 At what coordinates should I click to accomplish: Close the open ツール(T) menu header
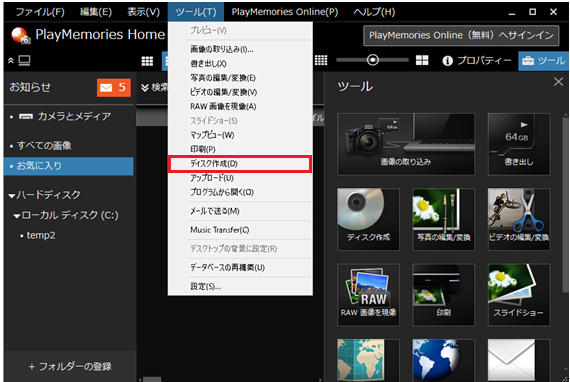coord(196,12)
